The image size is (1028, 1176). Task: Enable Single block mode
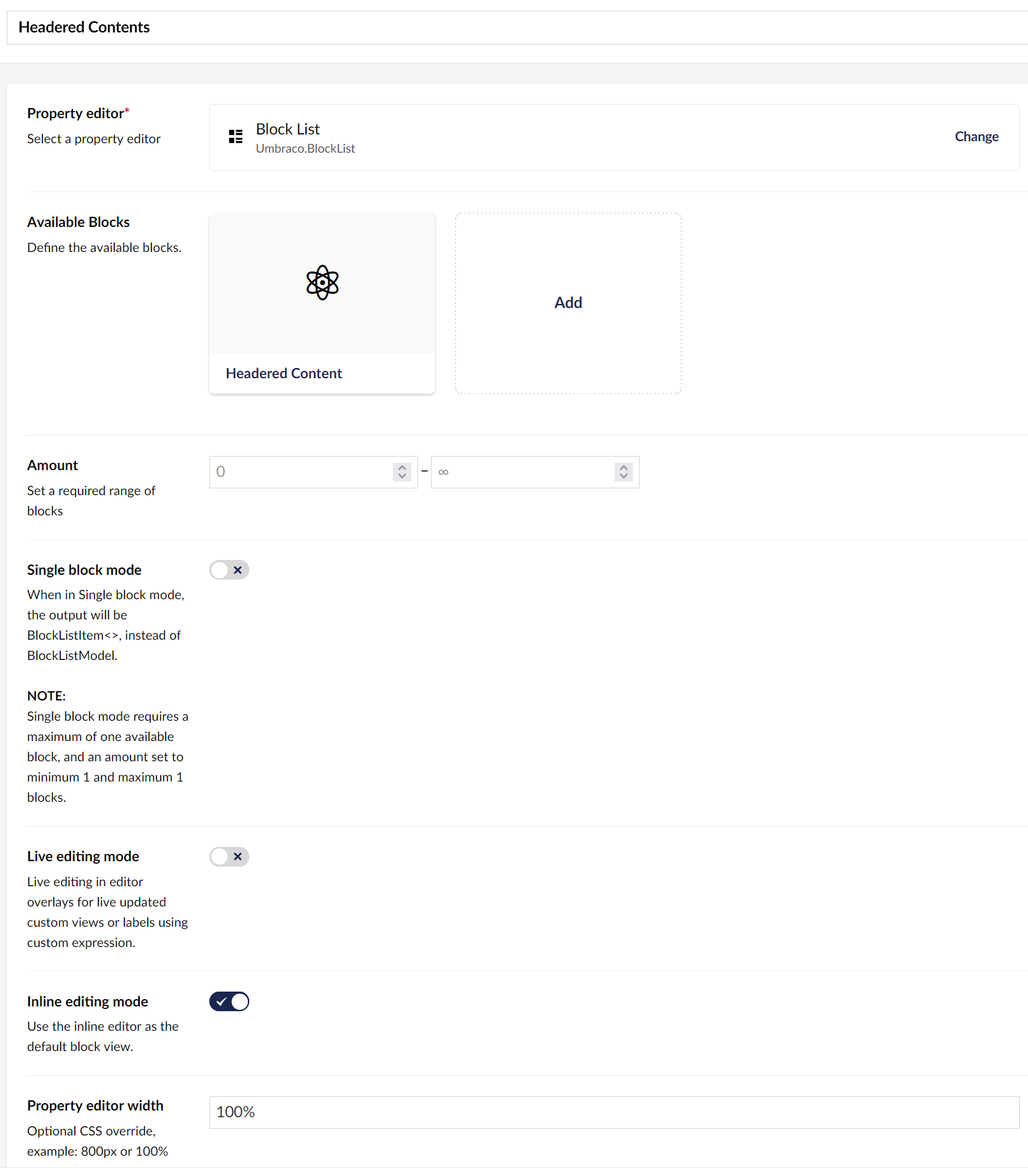coord(229,570)
